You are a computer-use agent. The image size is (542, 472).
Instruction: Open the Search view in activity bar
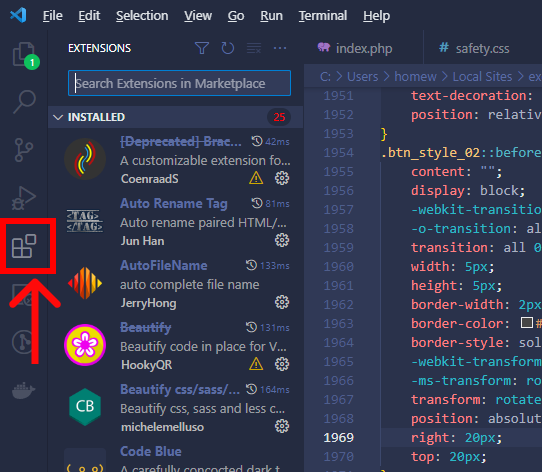24,102
